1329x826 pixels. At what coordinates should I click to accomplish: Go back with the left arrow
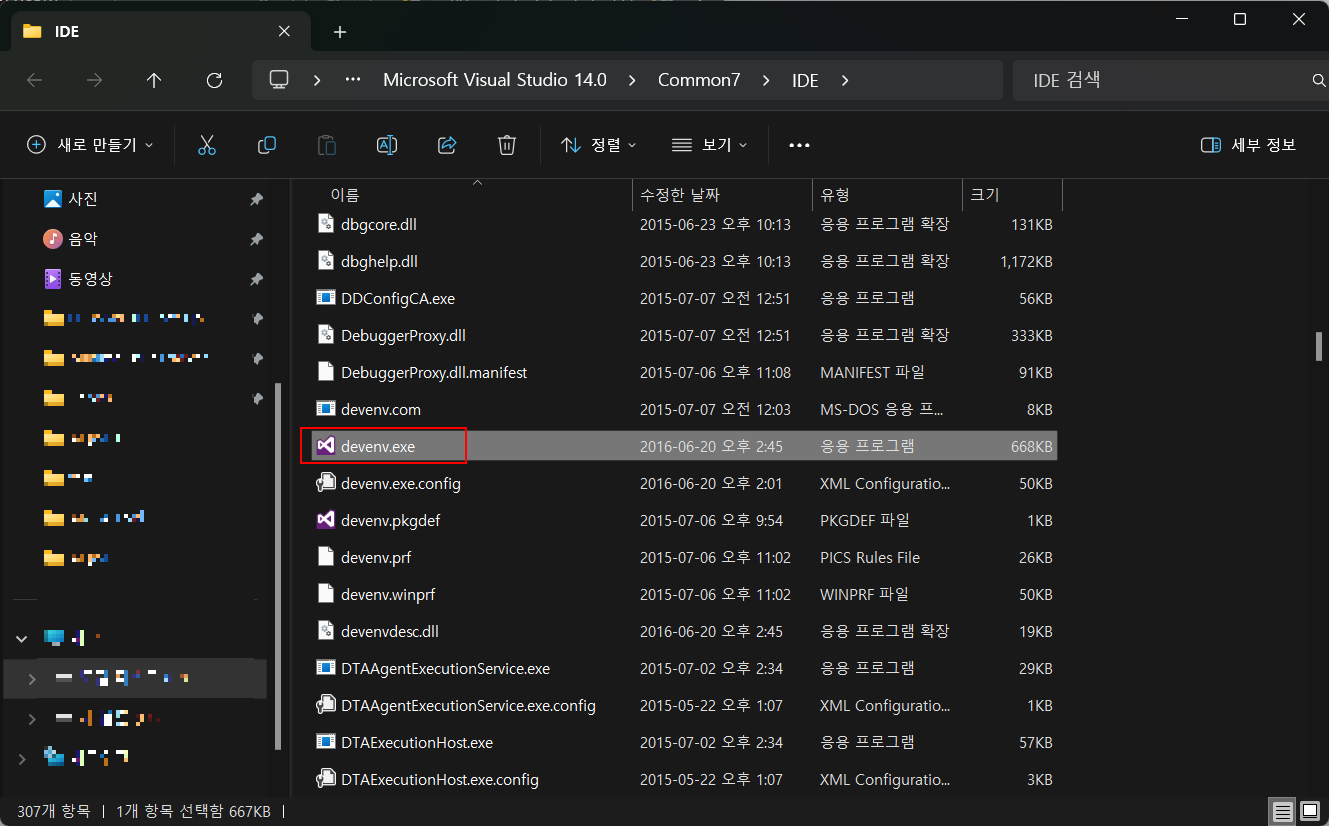tap(35, 81)
